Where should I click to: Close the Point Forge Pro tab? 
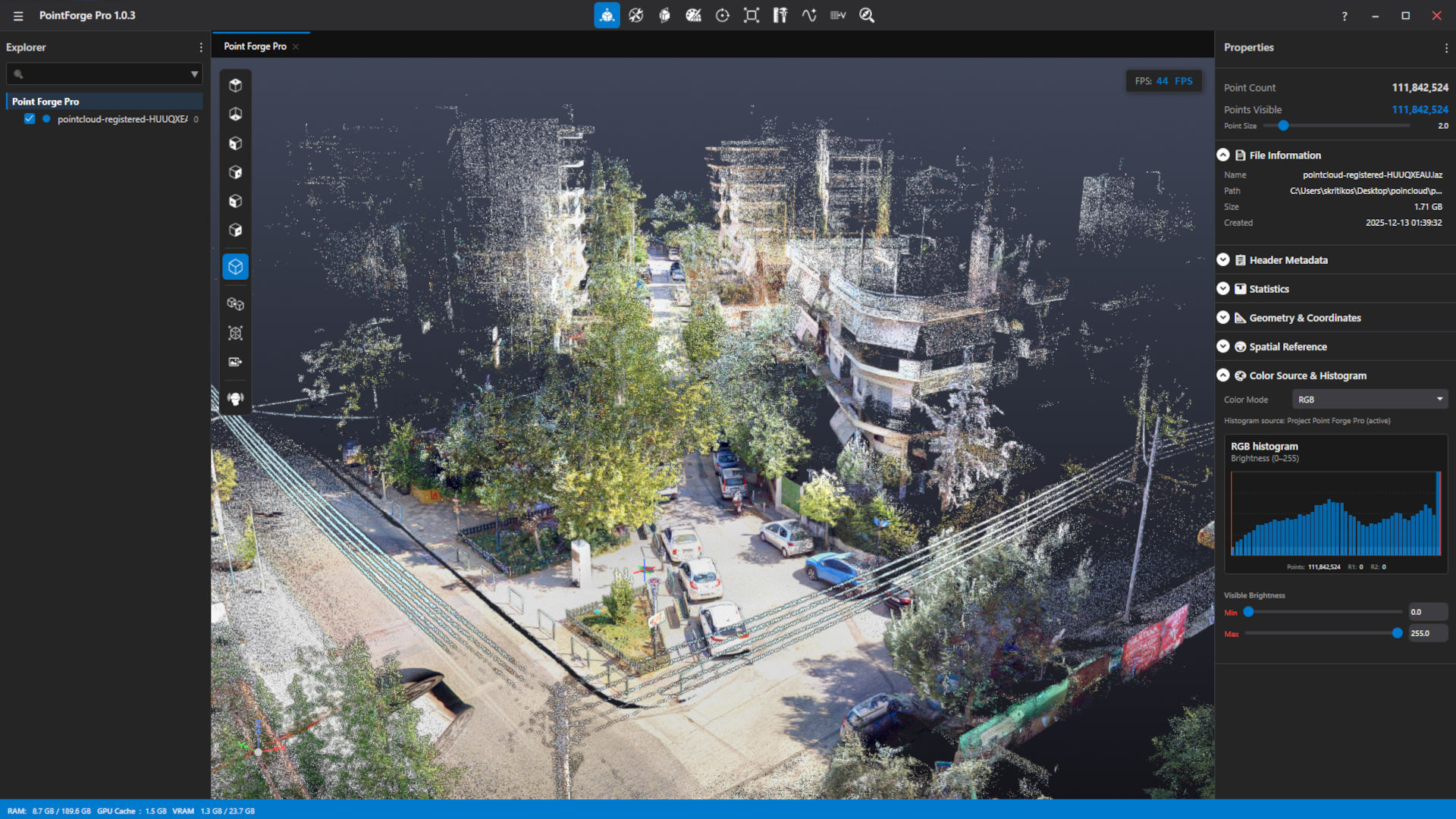[x=296, y=47]
